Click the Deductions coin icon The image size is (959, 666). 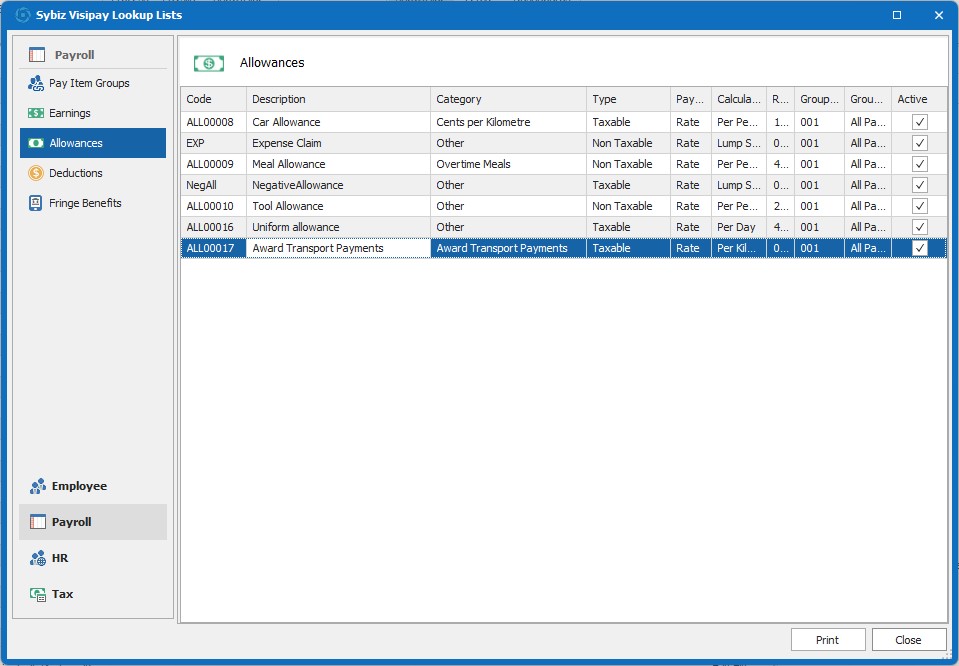[35, 173]
